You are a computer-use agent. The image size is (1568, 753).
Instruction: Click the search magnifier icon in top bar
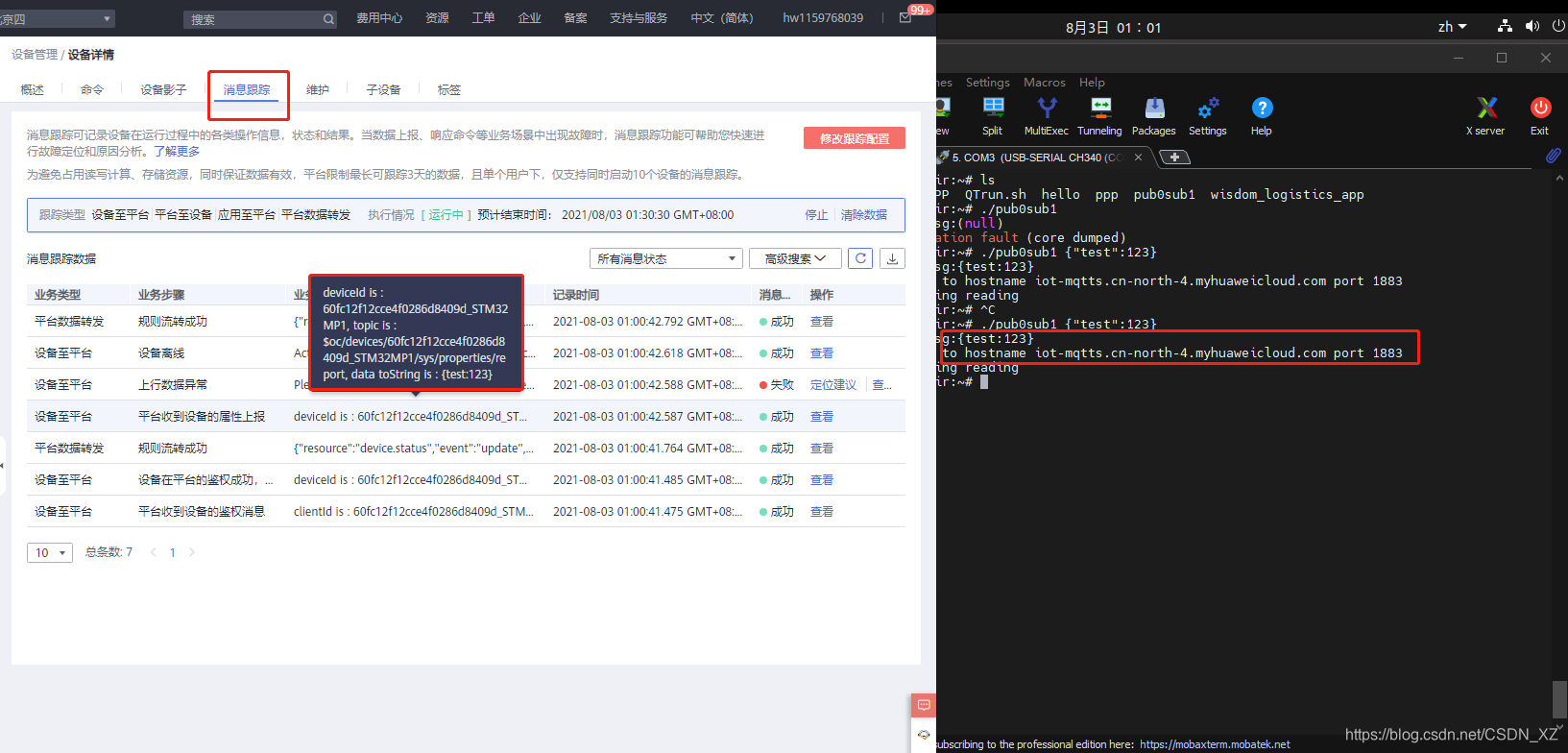click(328, 19)
